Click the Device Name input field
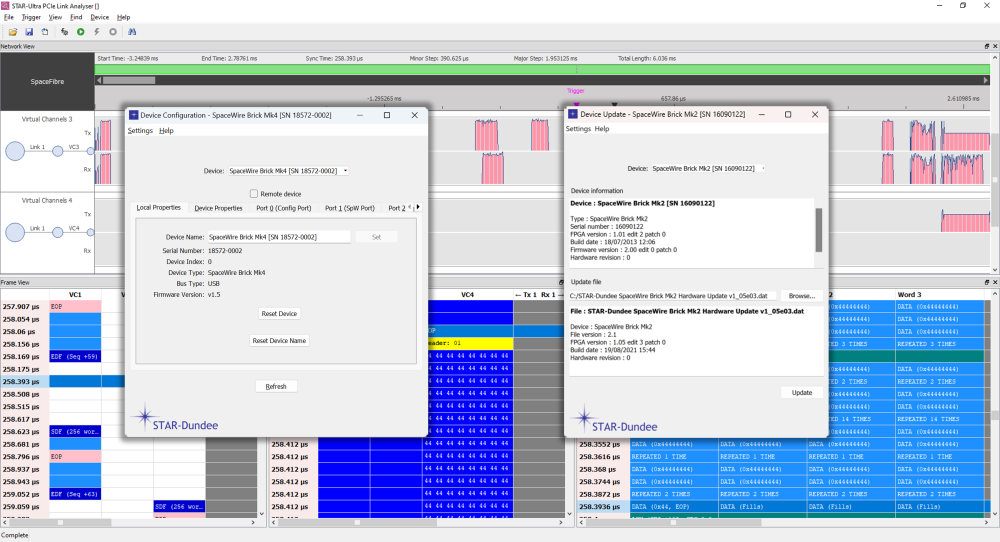This screenshot has height=542, width=1000. 278,237
